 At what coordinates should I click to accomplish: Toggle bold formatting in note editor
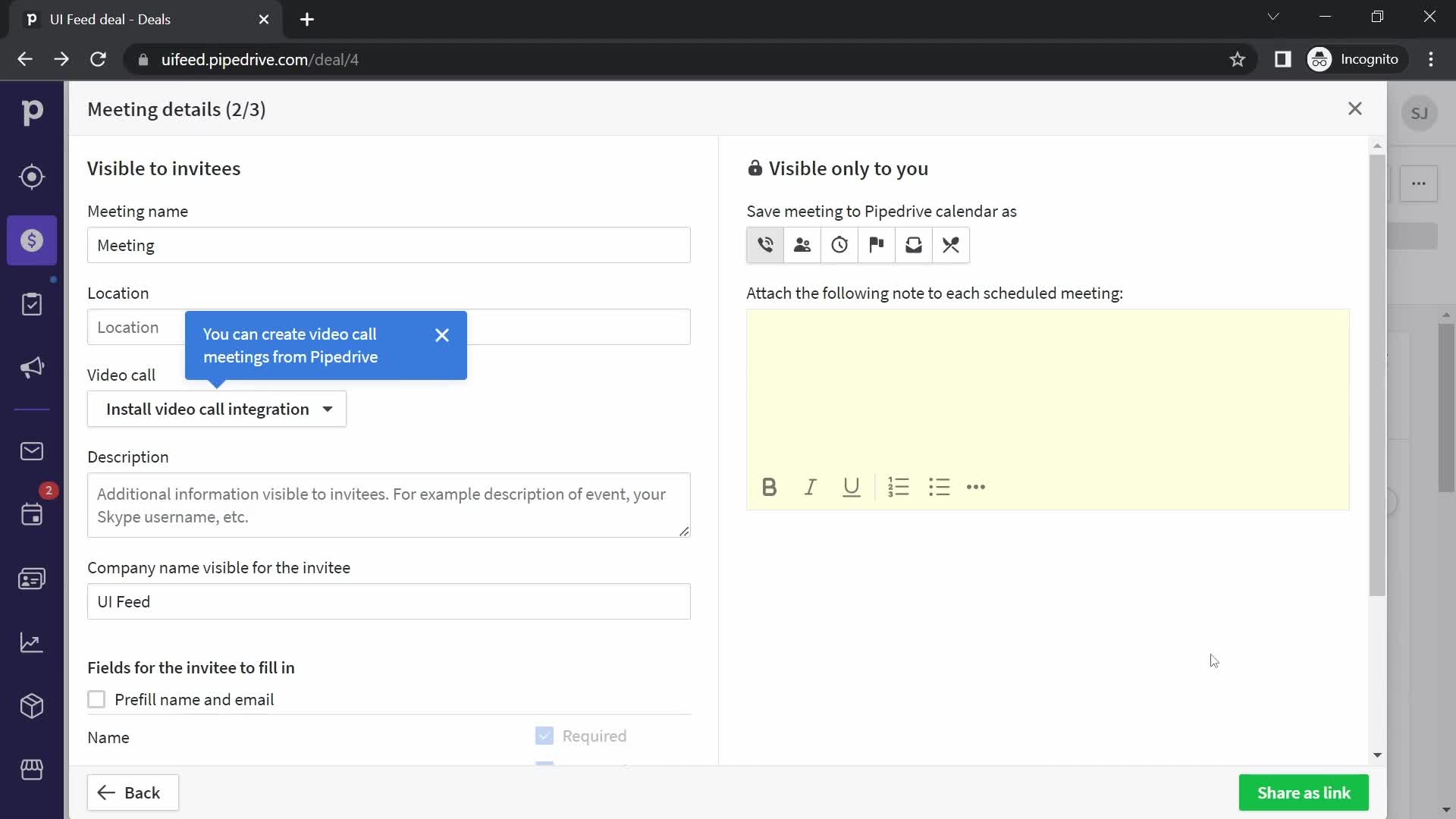[x=768, y=487]
